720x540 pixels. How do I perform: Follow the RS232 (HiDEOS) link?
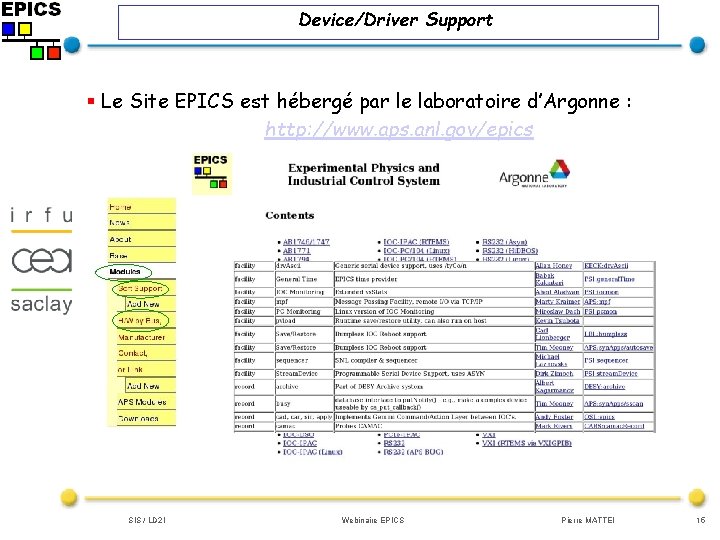coord(510,251)
